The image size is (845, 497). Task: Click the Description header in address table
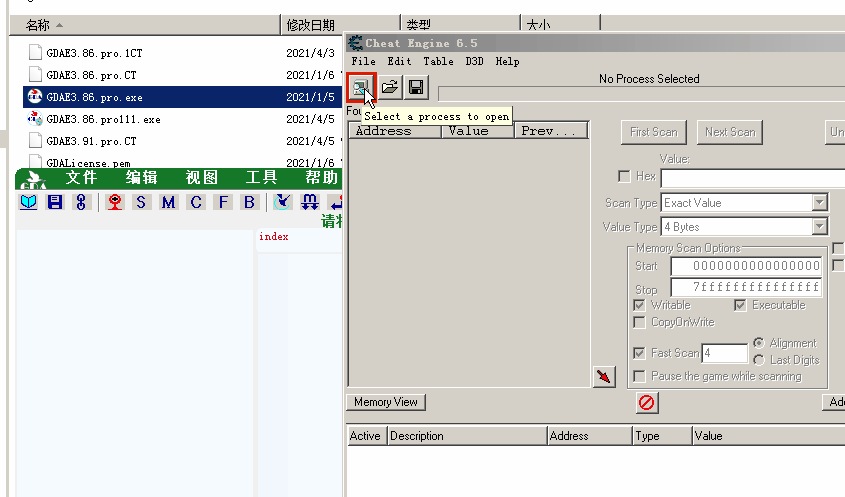tap(467, 436)
